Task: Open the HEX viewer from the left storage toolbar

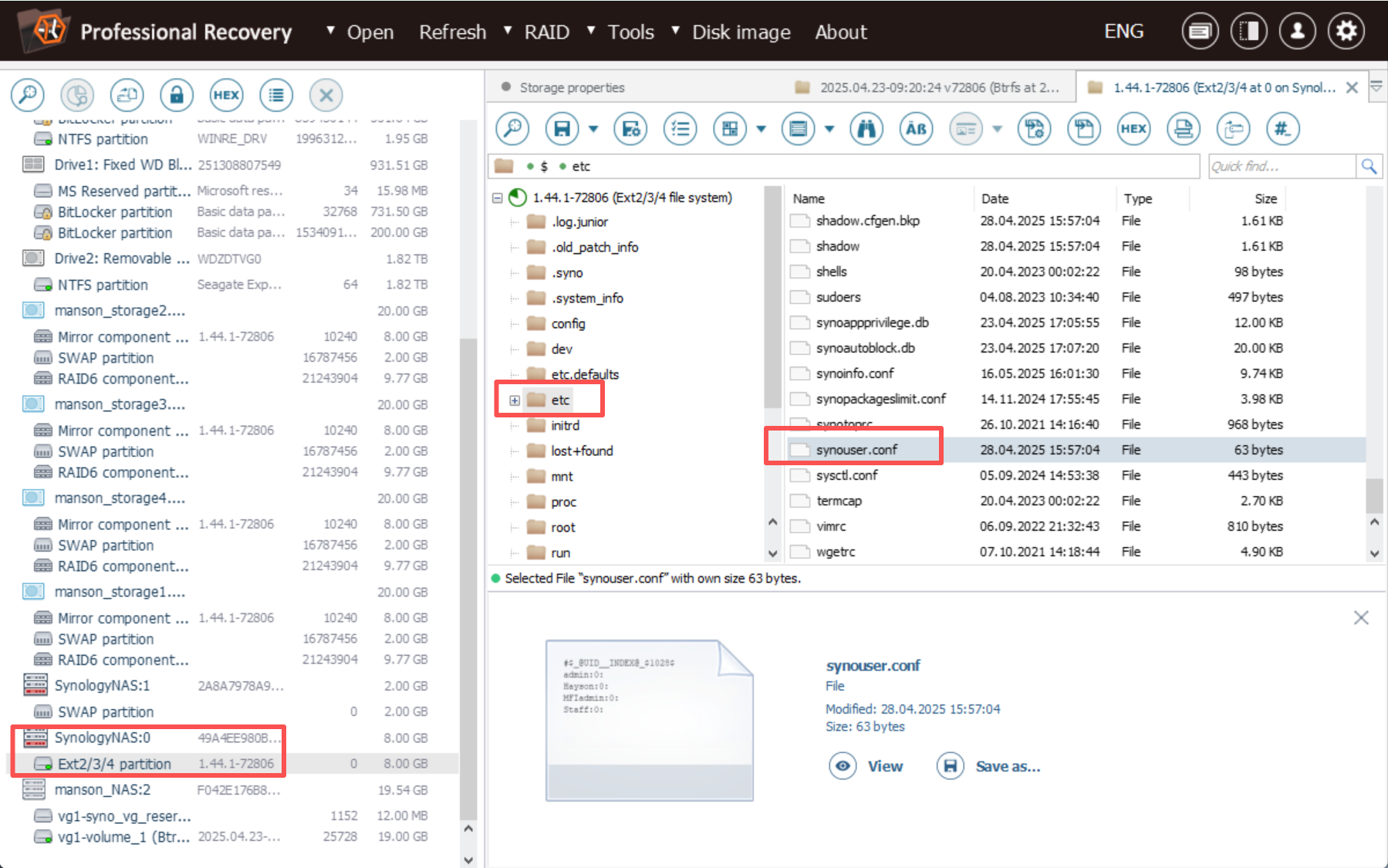Action: click(x=226, y=95)
